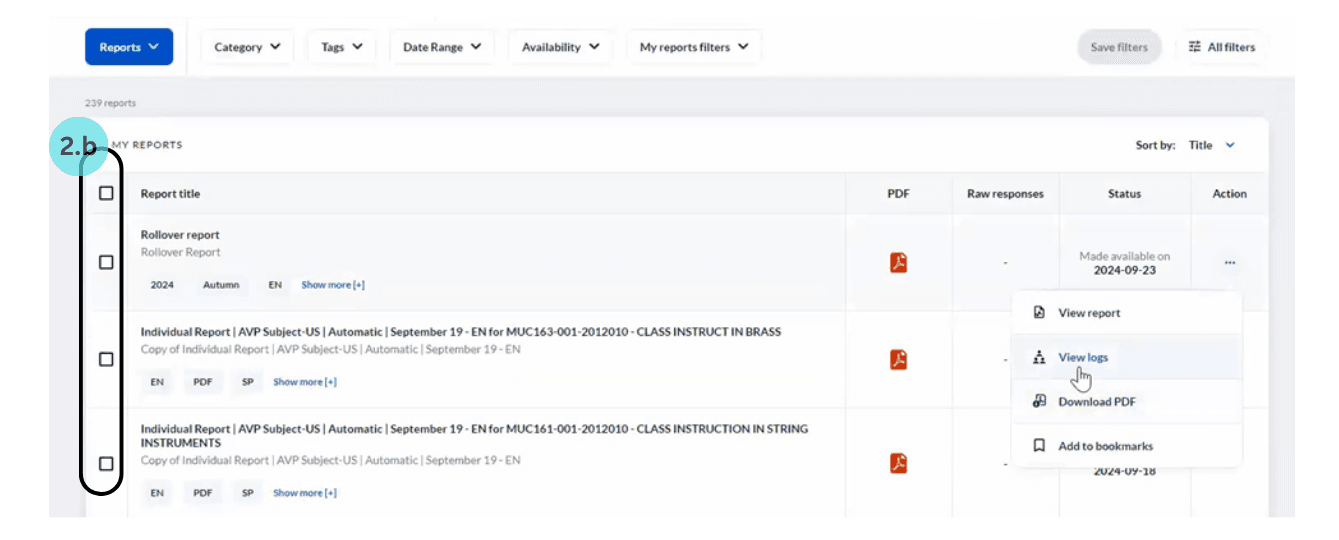This screenshot has width=1339, height=540.
Task: Open PDF icon for CLASS INSTRUCTION IN STRING INSTRUMENTS report
Action: 898,463
